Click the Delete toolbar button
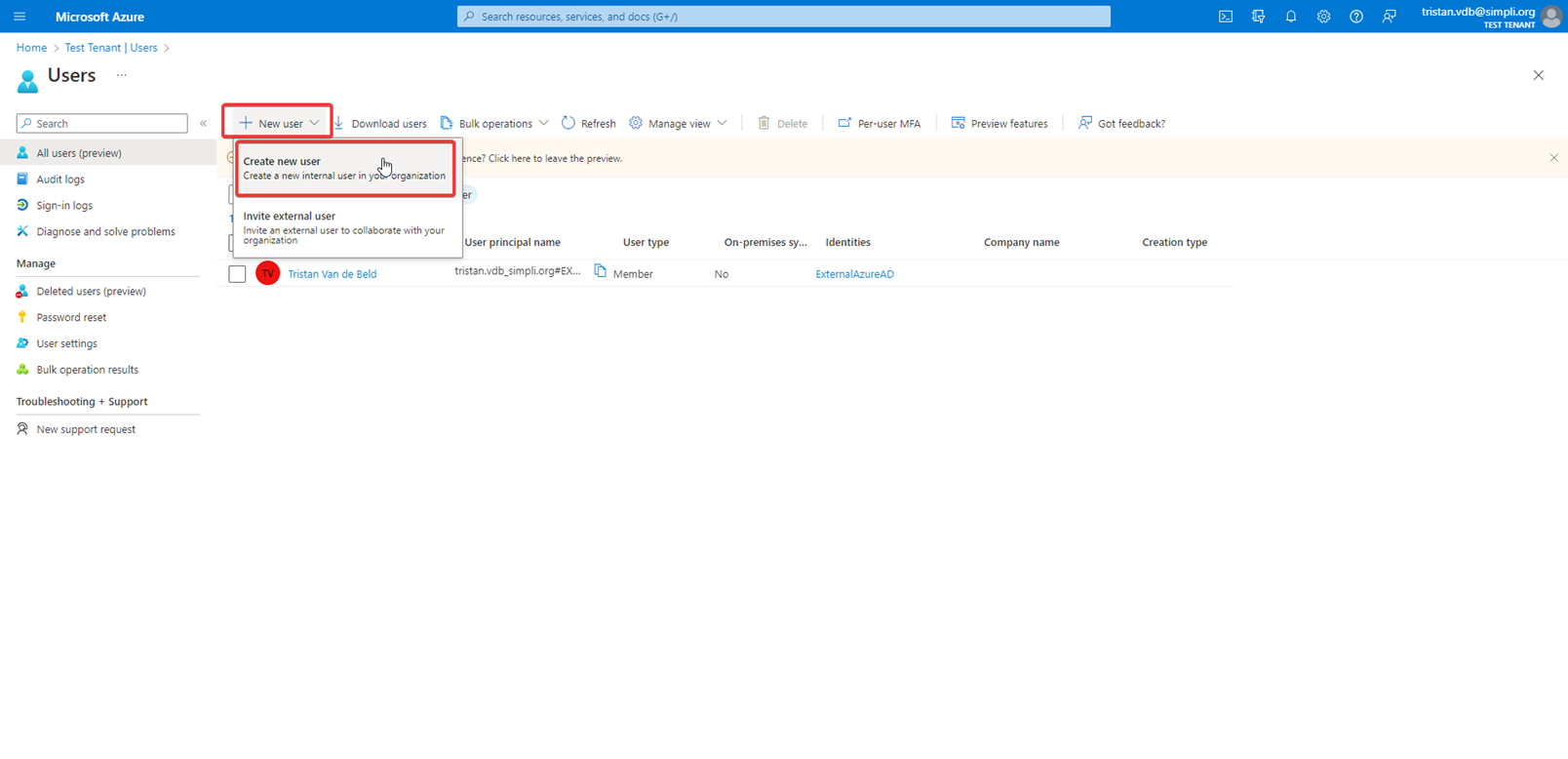 coord(783,123)
